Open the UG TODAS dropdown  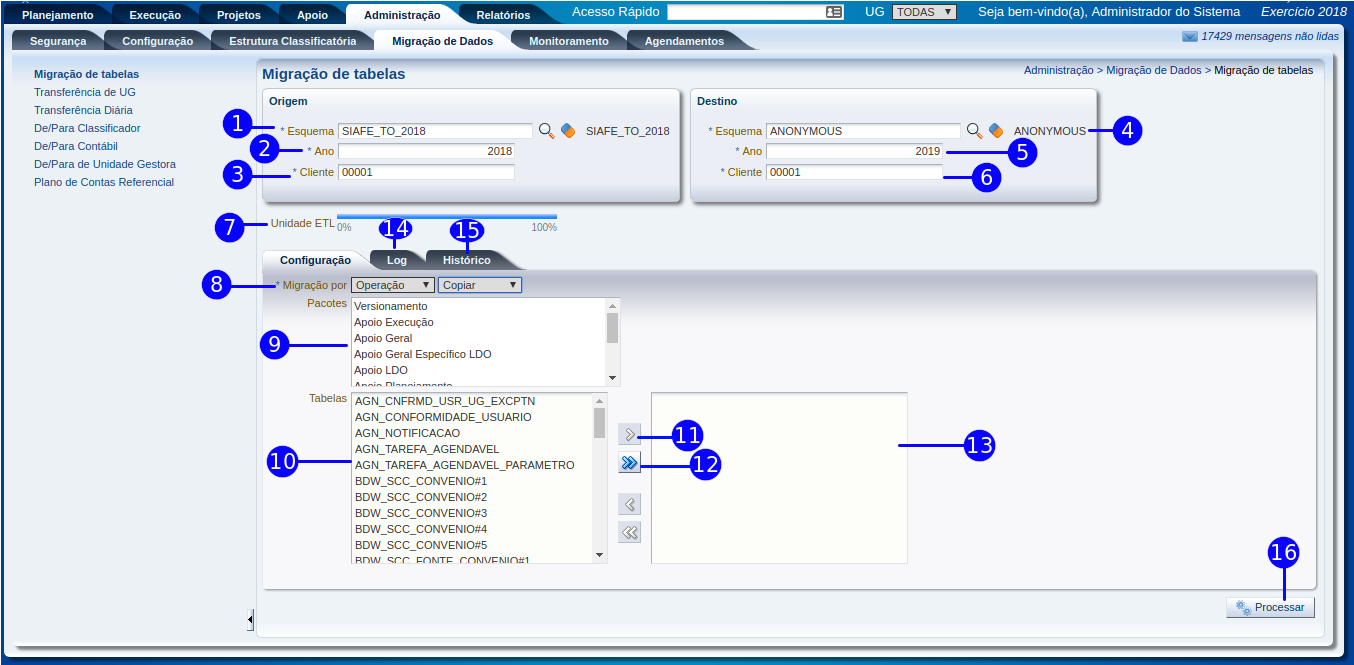[924, 12]
